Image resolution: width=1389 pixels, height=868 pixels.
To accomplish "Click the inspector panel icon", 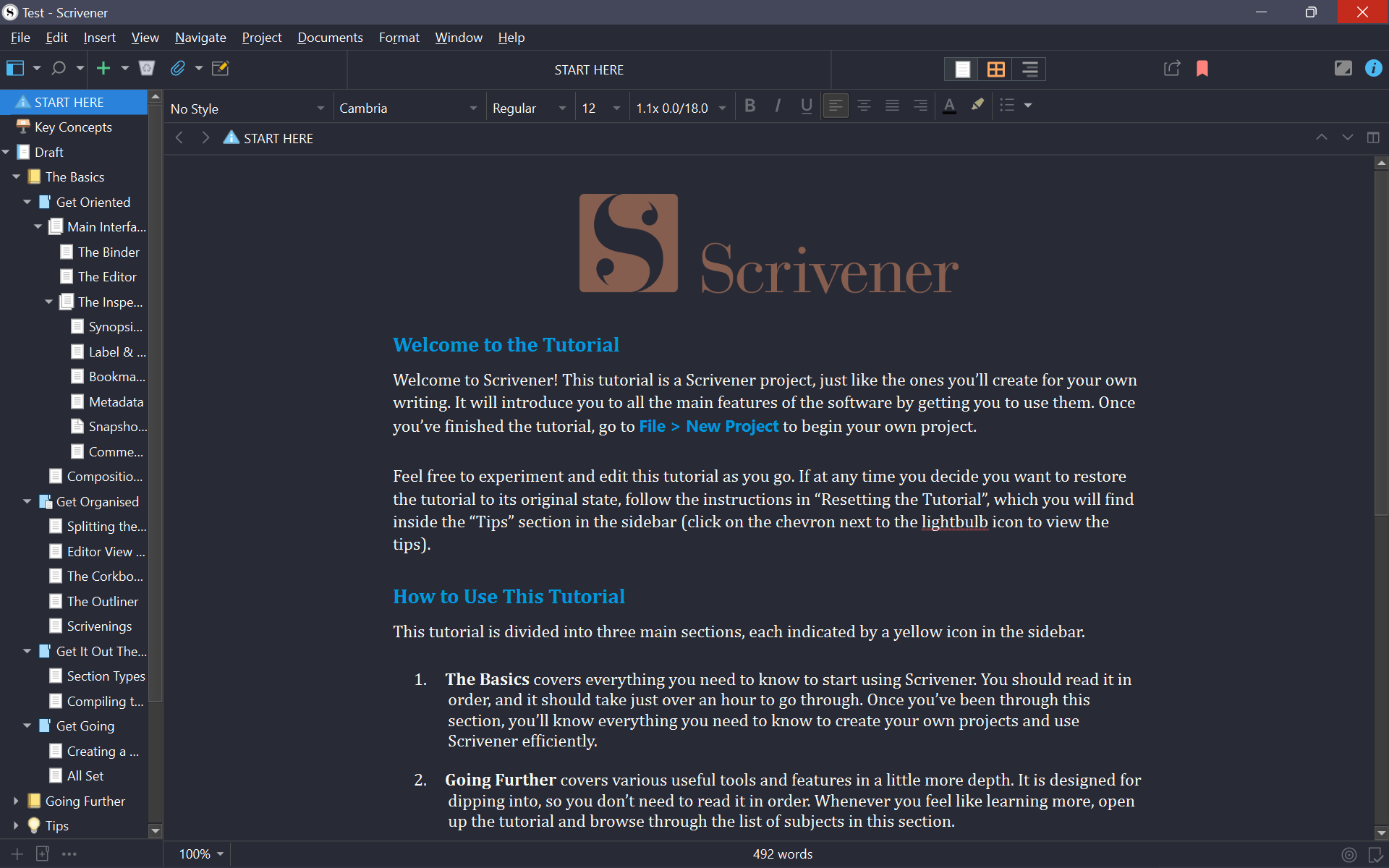I will (x=1377, y=69).
